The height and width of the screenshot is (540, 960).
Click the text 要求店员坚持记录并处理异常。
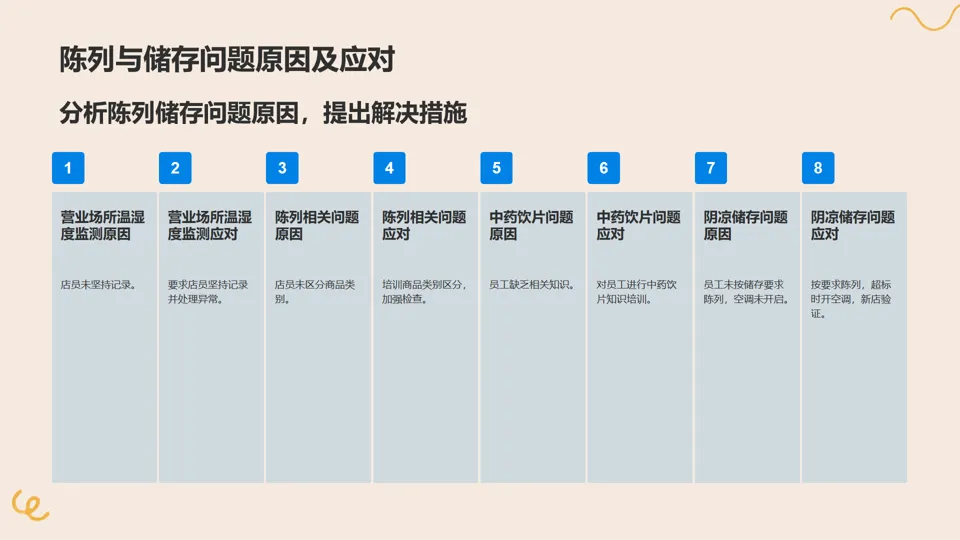click(x=208, y=292)
